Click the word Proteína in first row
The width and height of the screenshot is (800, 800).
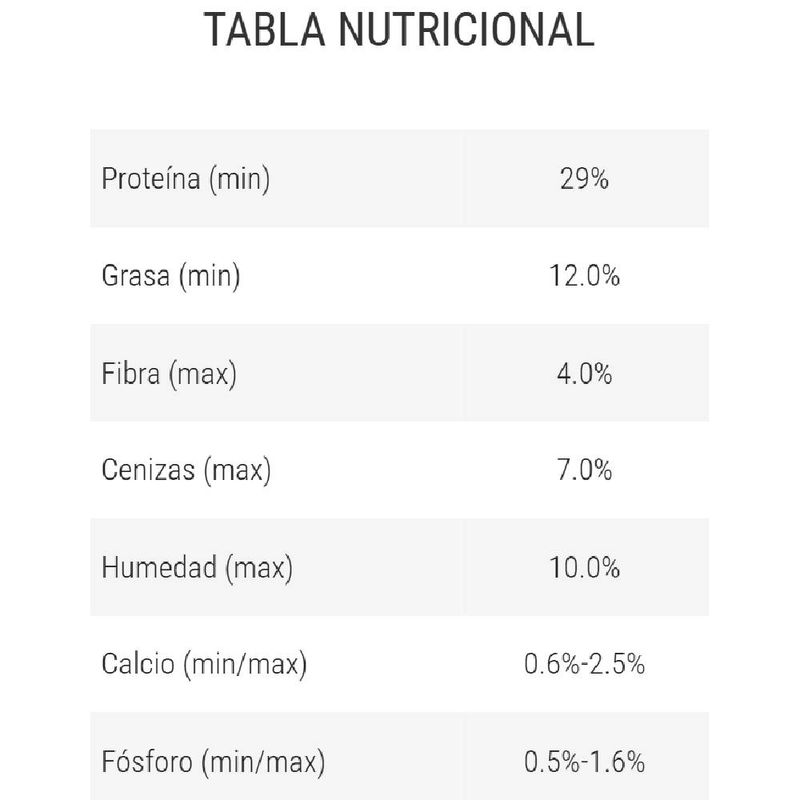pyautogui.click(x=151, y=179)
